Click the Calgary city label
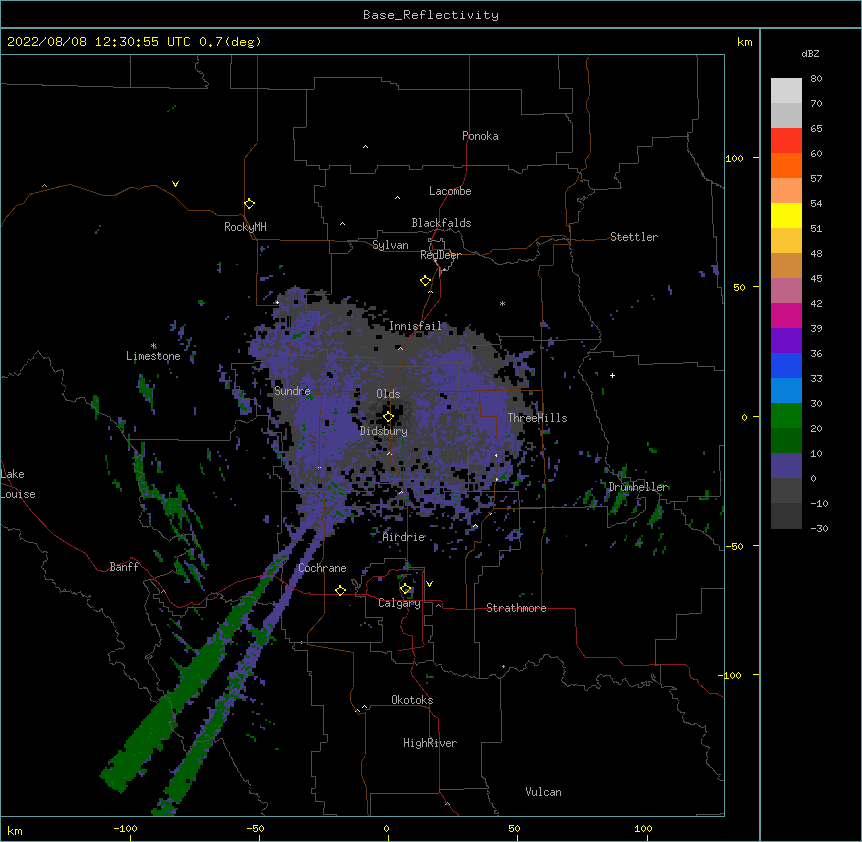 399,603
